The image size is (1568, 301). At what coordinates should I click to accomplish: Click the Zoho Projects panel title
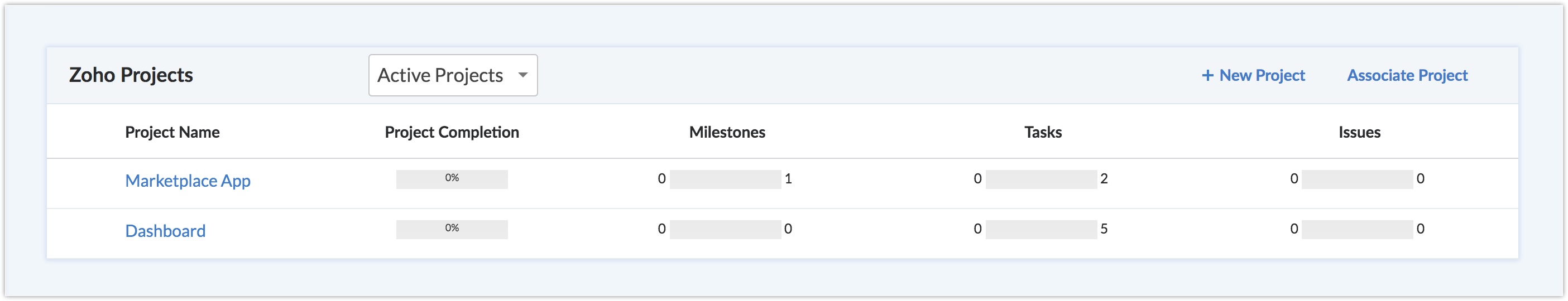coord(131,75)
